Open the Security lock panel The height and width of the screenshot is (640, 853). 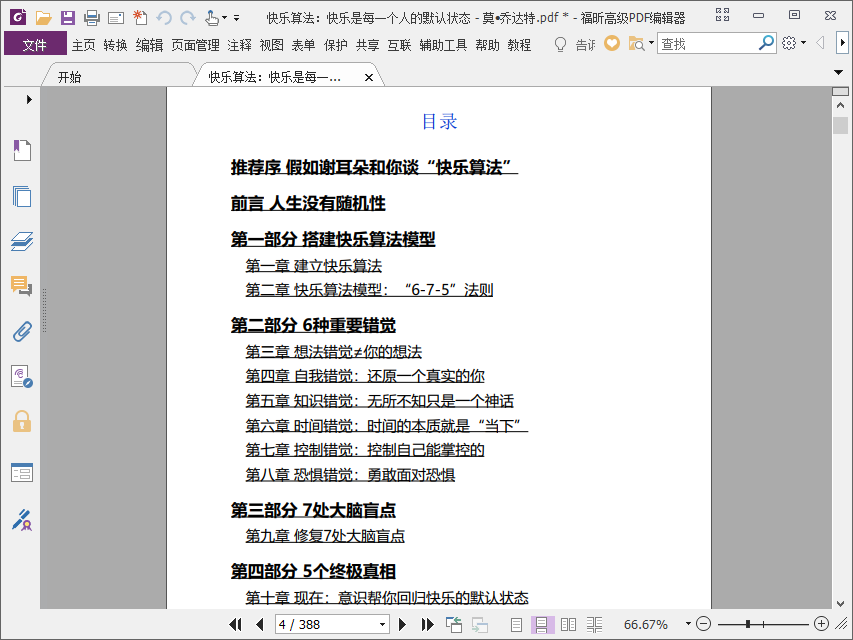pyautogui.click(x=22, y=422)
